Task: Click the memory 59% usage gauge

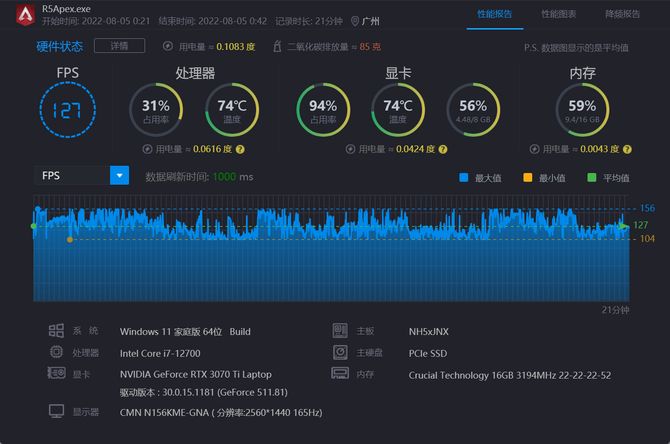Action: point(582,110)
